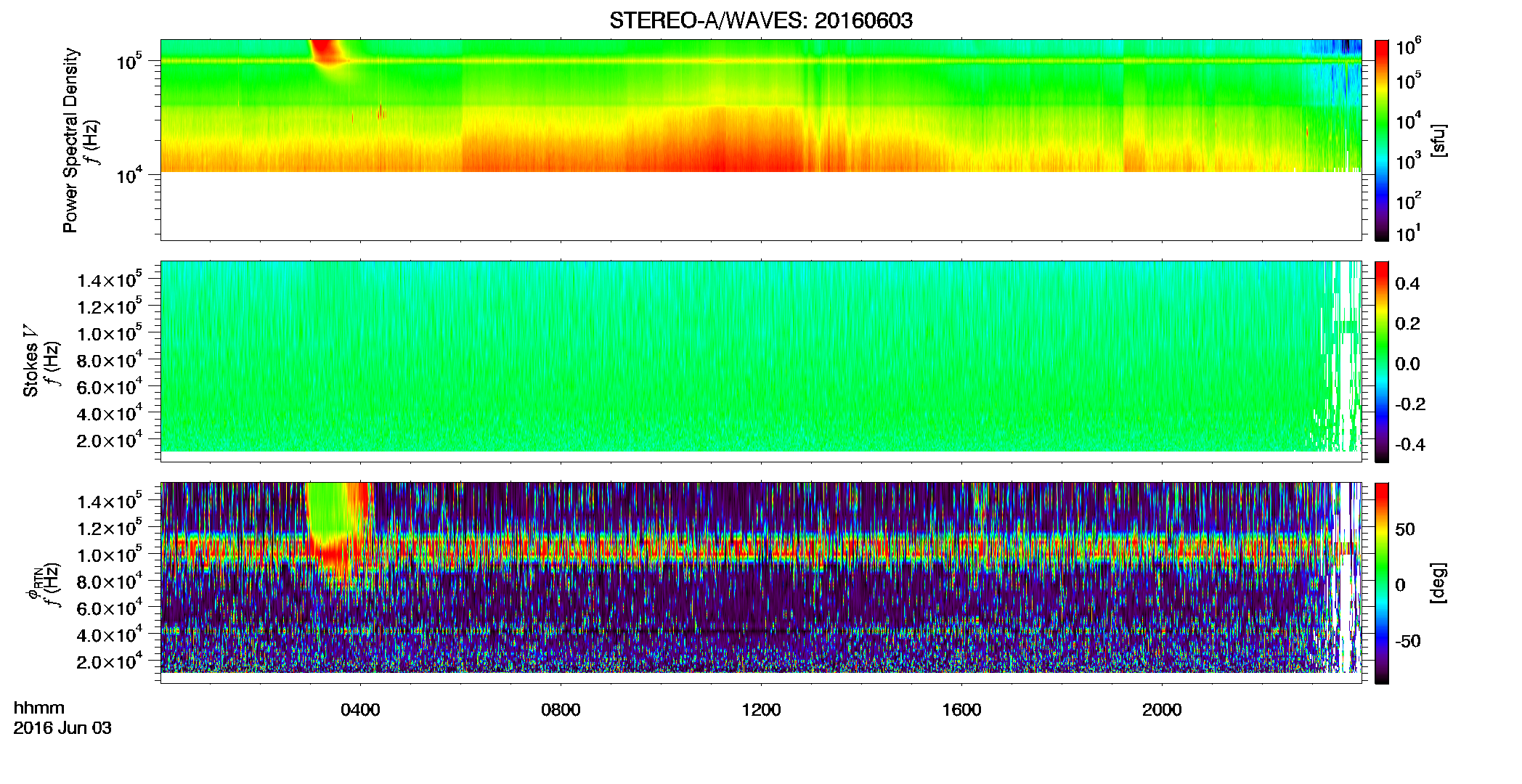Click the 0.4 label on the Stokes V colorbar
Image resolution: width=1522 pixels, height=784 pixels.
tap(1407, 284)
